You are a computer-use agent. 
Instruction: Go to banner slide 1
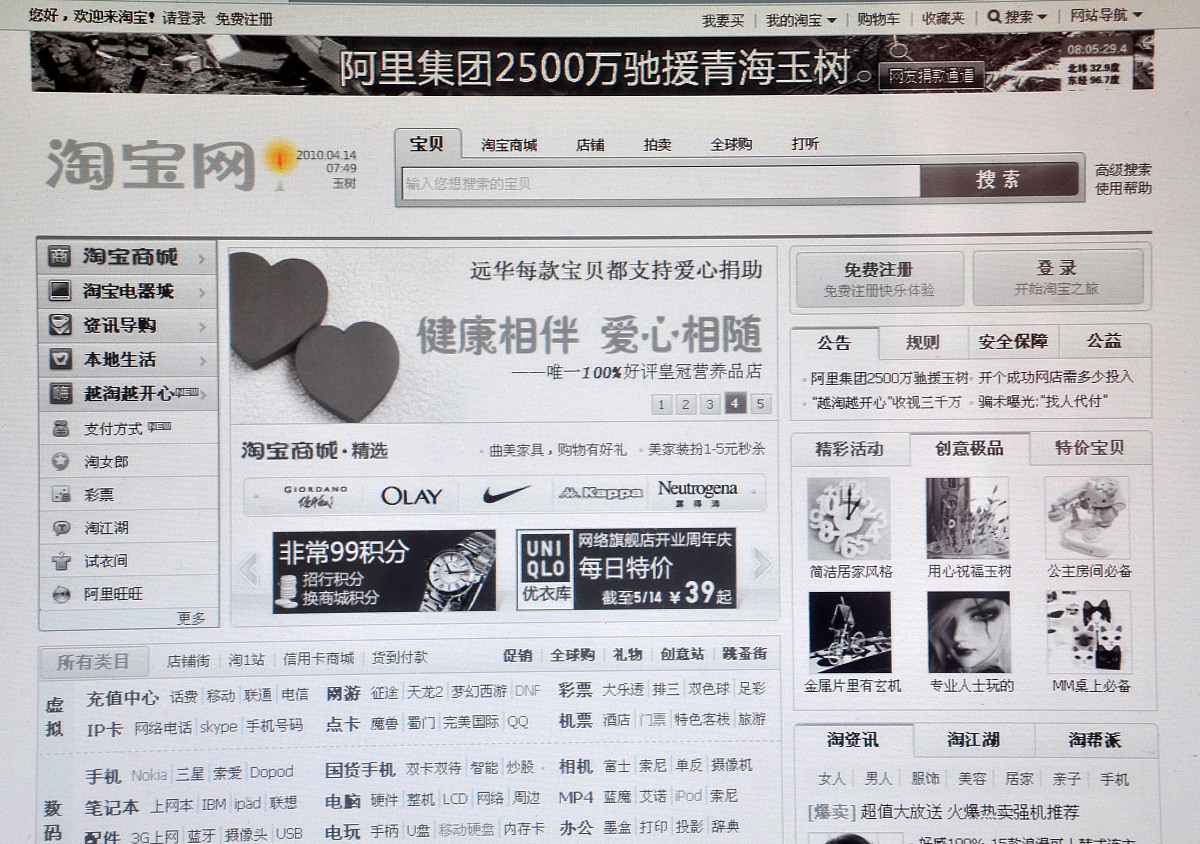(662, 404)
